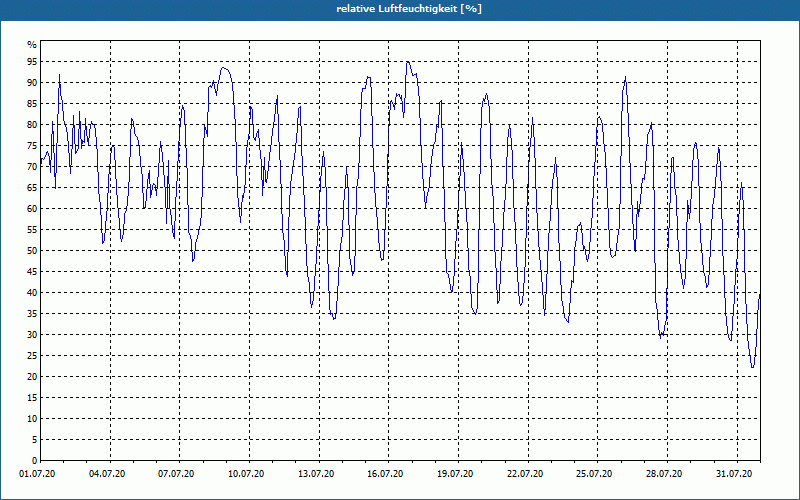Click the y-axis value "80"

(32, 124)
